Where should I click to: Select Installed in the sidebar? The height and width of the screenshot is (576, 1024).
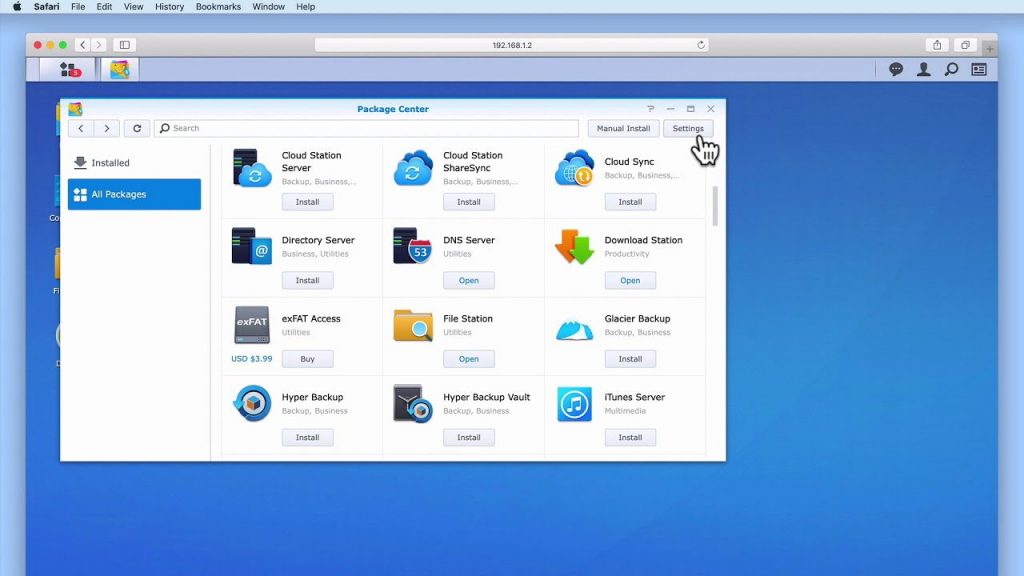(x=135, y=163)
